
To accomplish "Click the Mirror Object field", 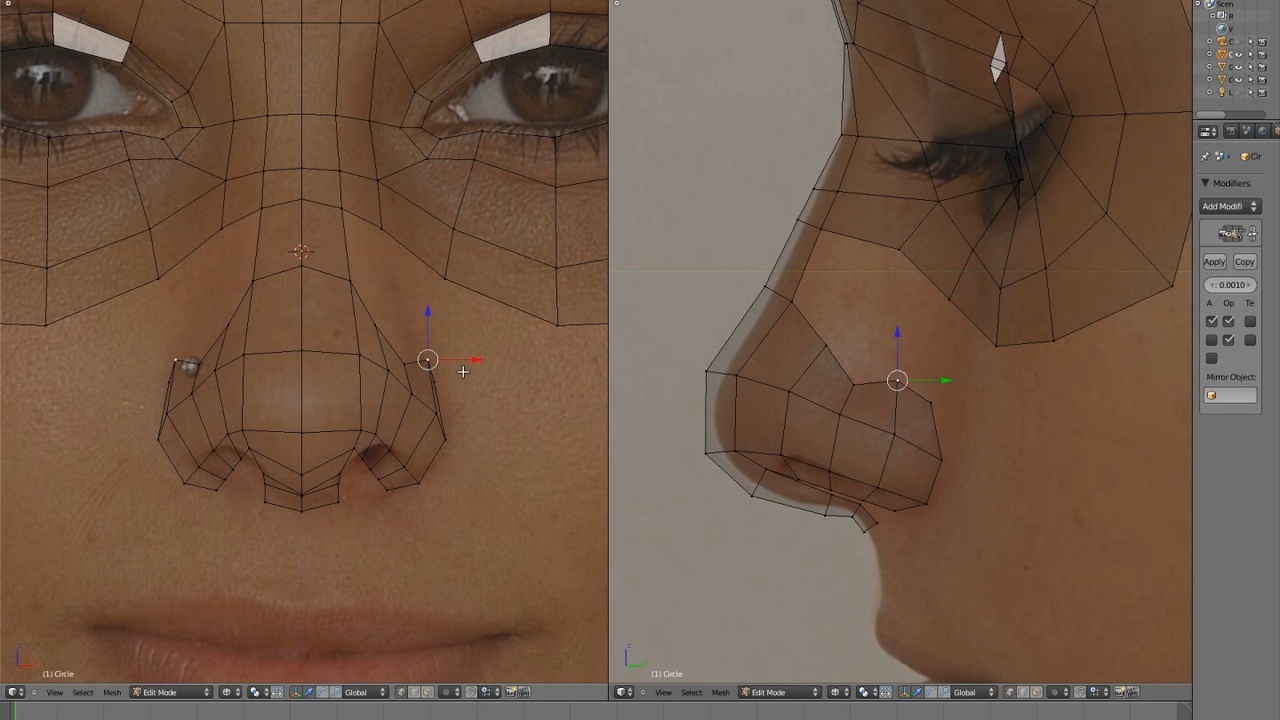I will [1230, 395].
